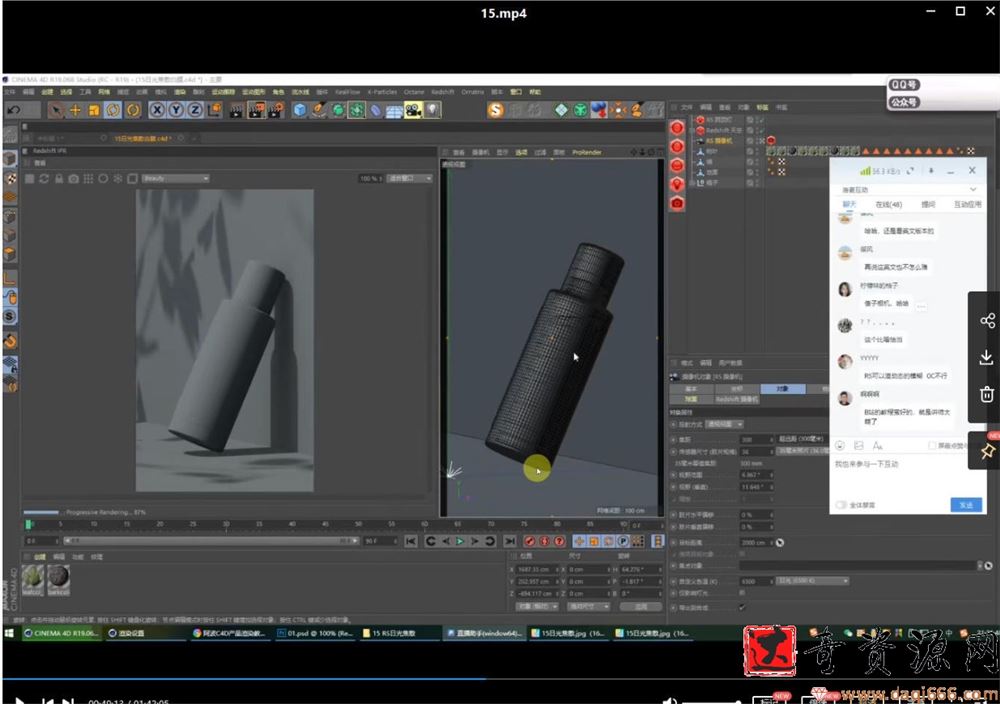The width and height of the screenshot is (1000, 704).
Task: Click Render to Picture Viewer icon
Action: click(x=256, y=110)
